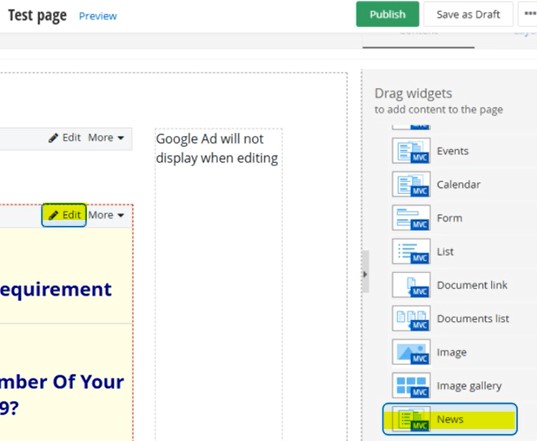Click the Drag widgets heading
This screenshot has width=537, height=441.
coord(413,93)
